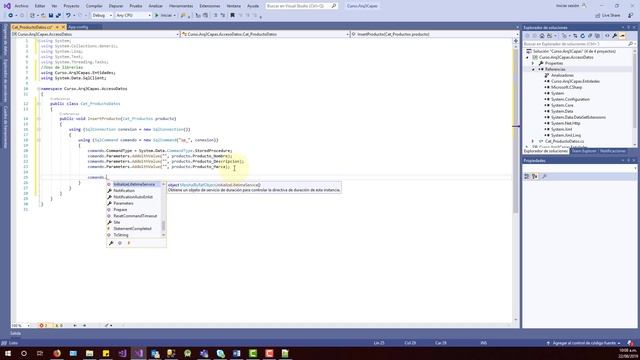
Task: Collapse the Curso.Arq3Capas.AccesoDatos project node
Action: pyautogui.click(x=527, y=58)
